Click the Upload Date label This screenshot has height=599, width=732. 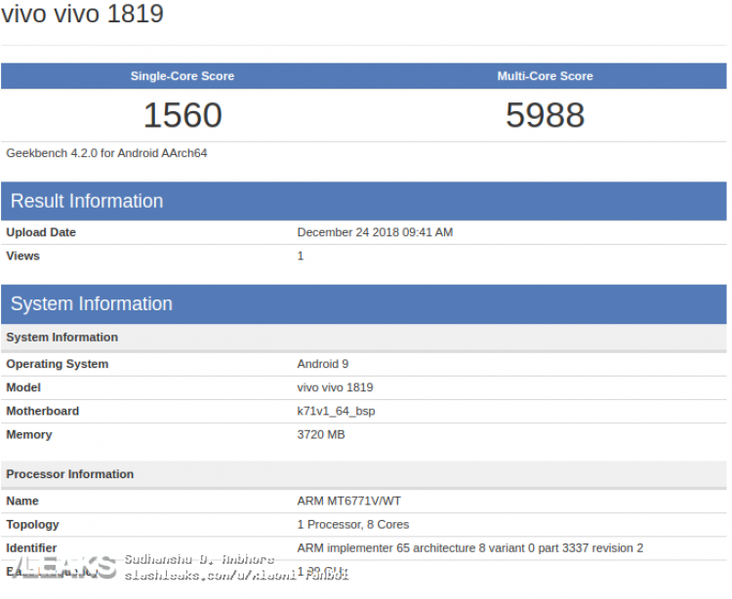coord(41,233)
